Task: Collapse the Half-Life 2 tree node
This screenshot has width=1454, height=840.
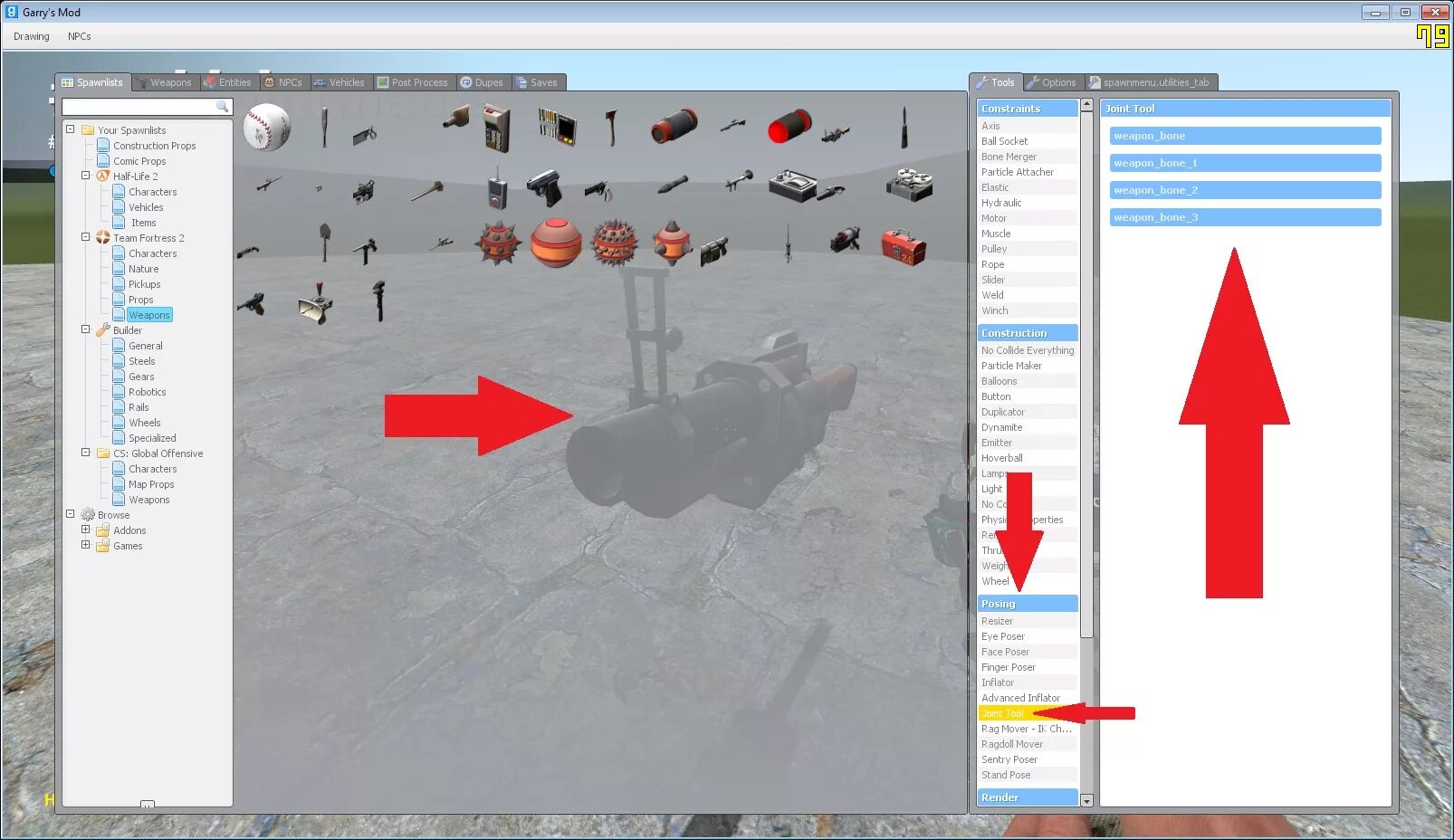Action: (x=86, y=176)
